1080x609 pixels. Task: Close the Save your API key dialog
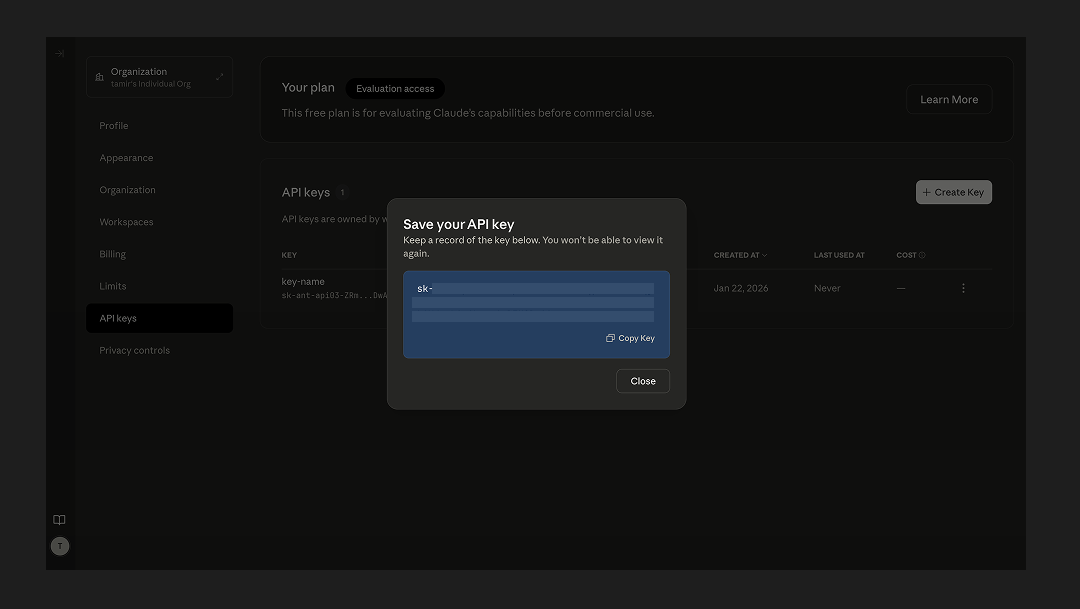click(x=643, y=381)
